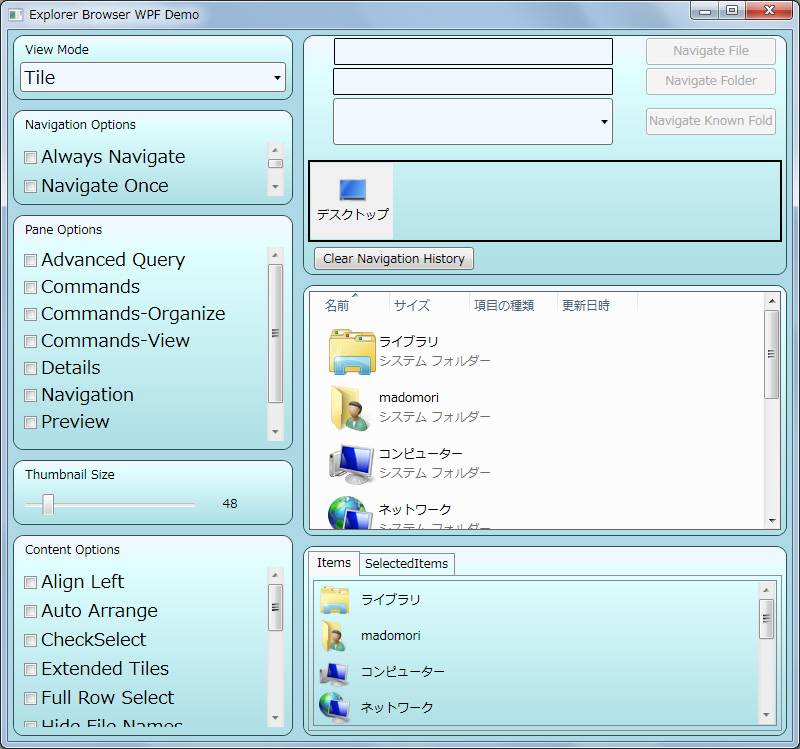This screenshot has width=800, height=749.
Task: Check the Auto Arrange content option
Action: [x=31, y=611]
